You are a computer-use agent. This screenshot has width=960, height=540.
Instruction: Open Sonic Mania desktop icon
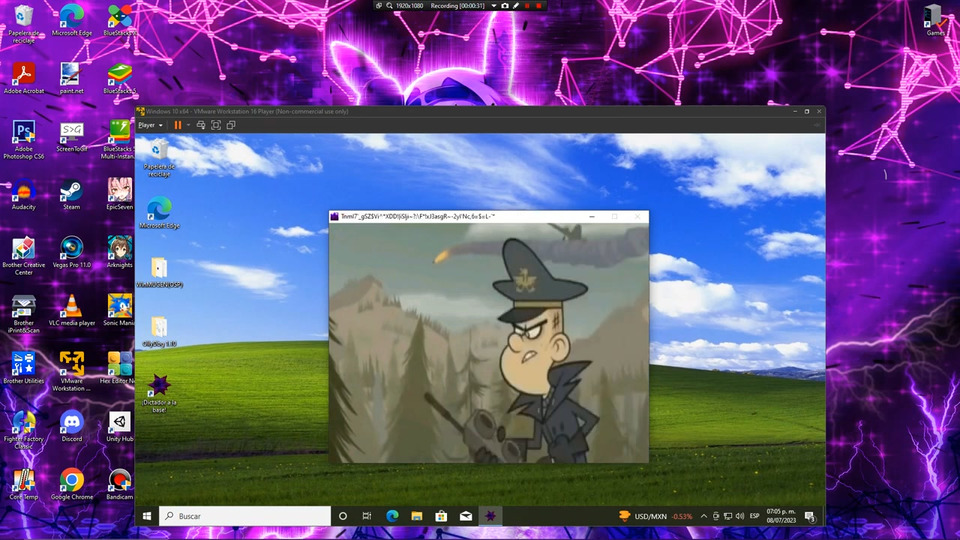[119, 310]
